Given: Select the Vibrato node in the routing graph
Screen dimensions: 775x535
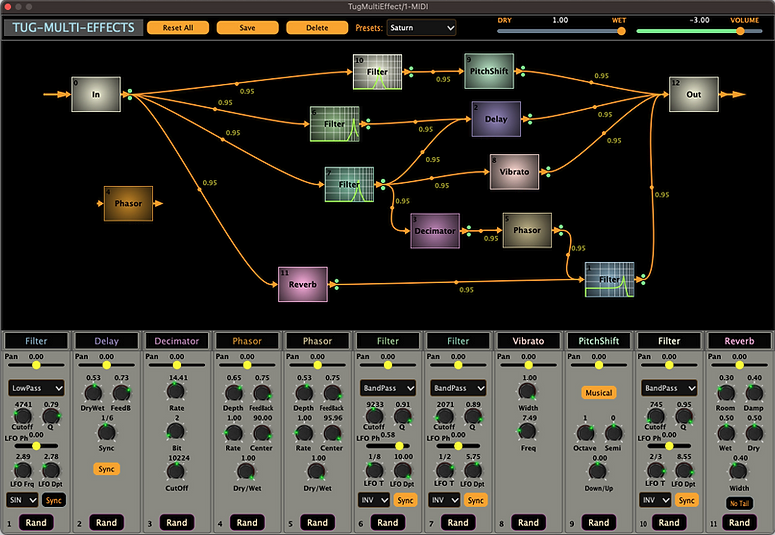Looking at the screenshot, I should 514,172.
